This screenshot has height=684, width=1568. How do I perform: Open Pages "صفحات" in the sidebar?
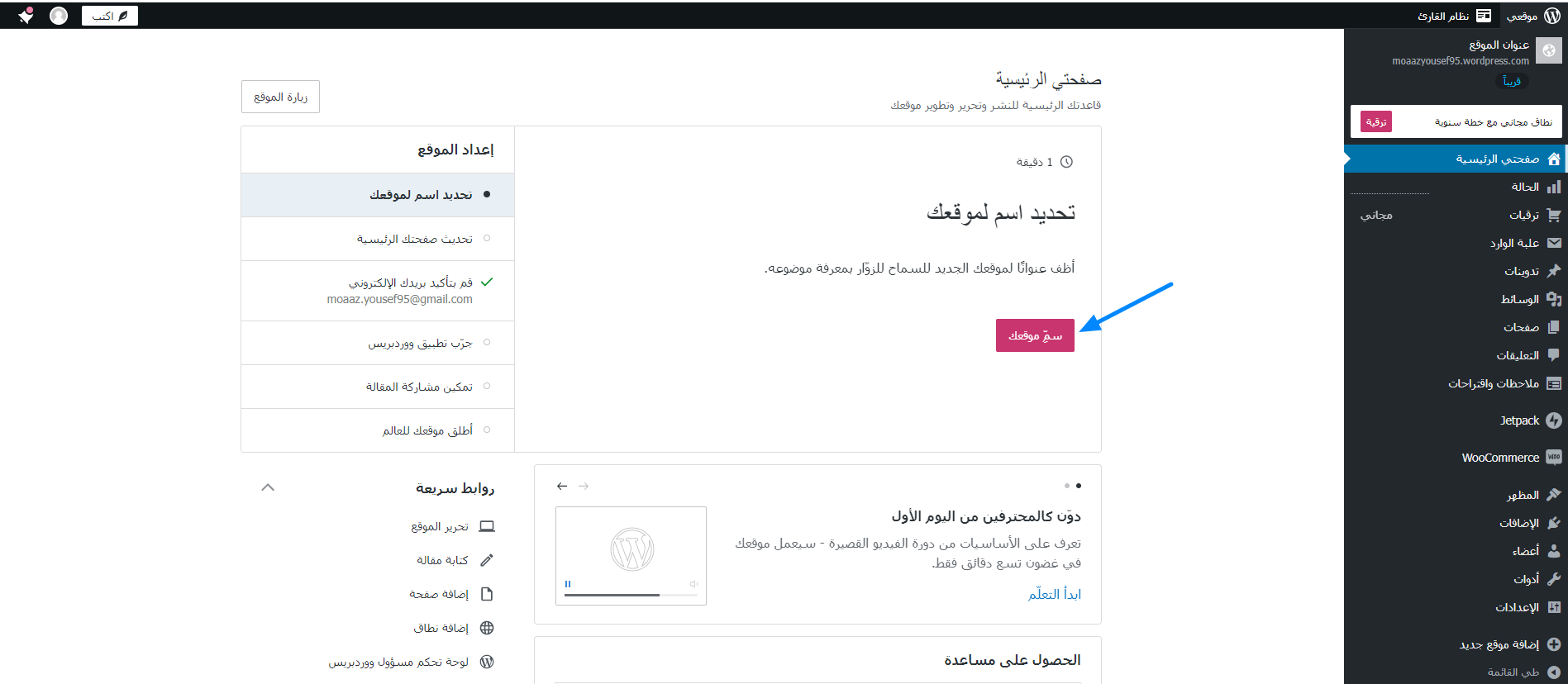click(x=1455, y=327)
